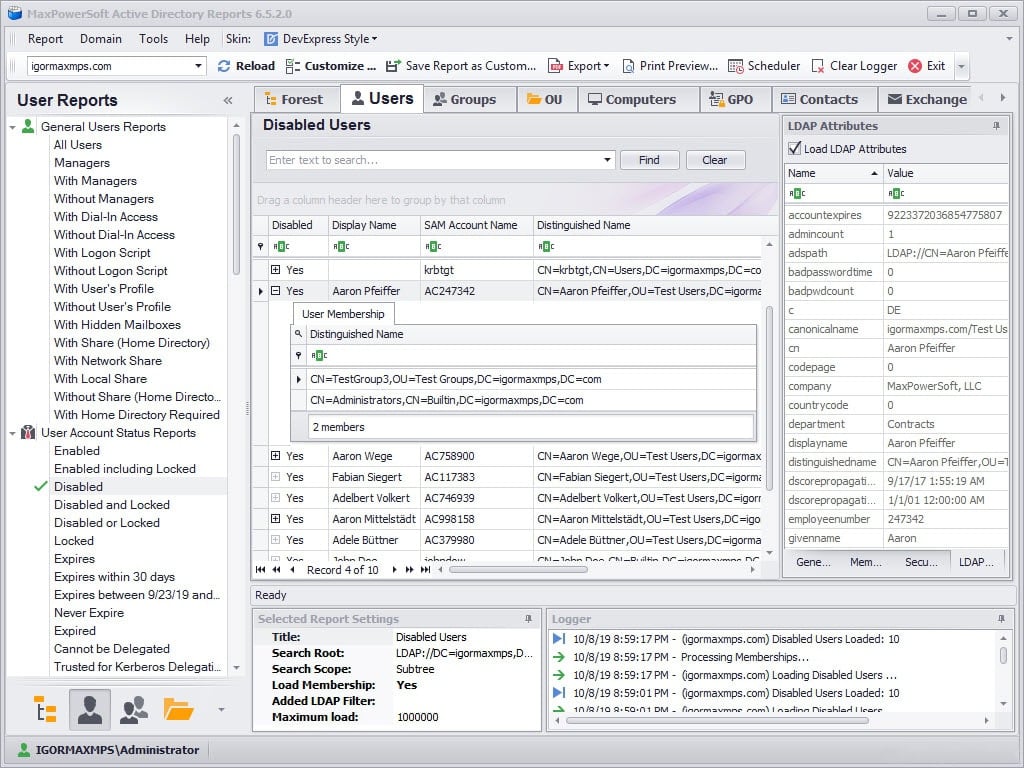
Task: Sort by Display Name column header
Action: (x=374, y=225)
